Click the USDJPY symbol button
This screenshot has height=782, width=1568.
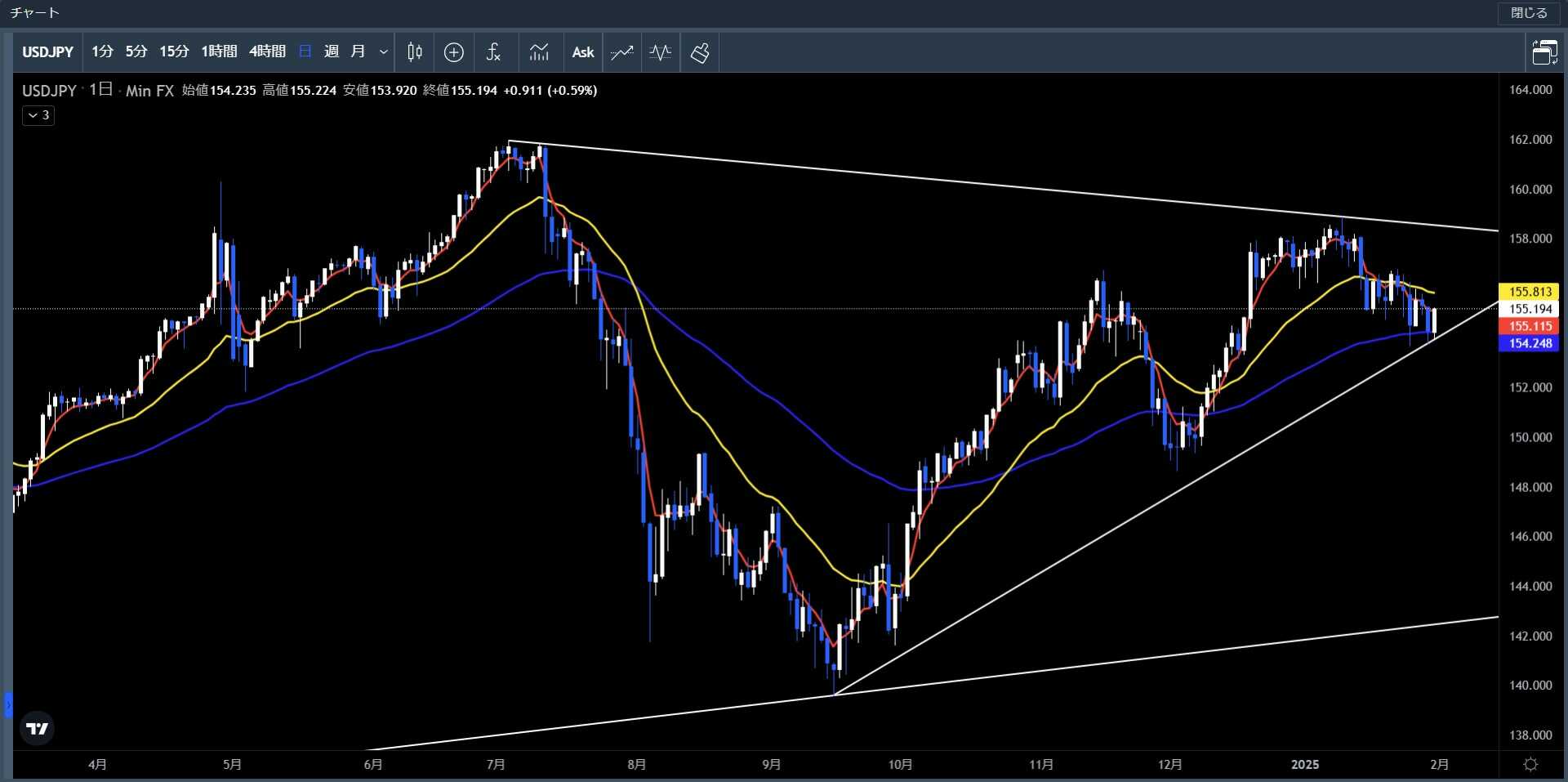pos(47,51)
